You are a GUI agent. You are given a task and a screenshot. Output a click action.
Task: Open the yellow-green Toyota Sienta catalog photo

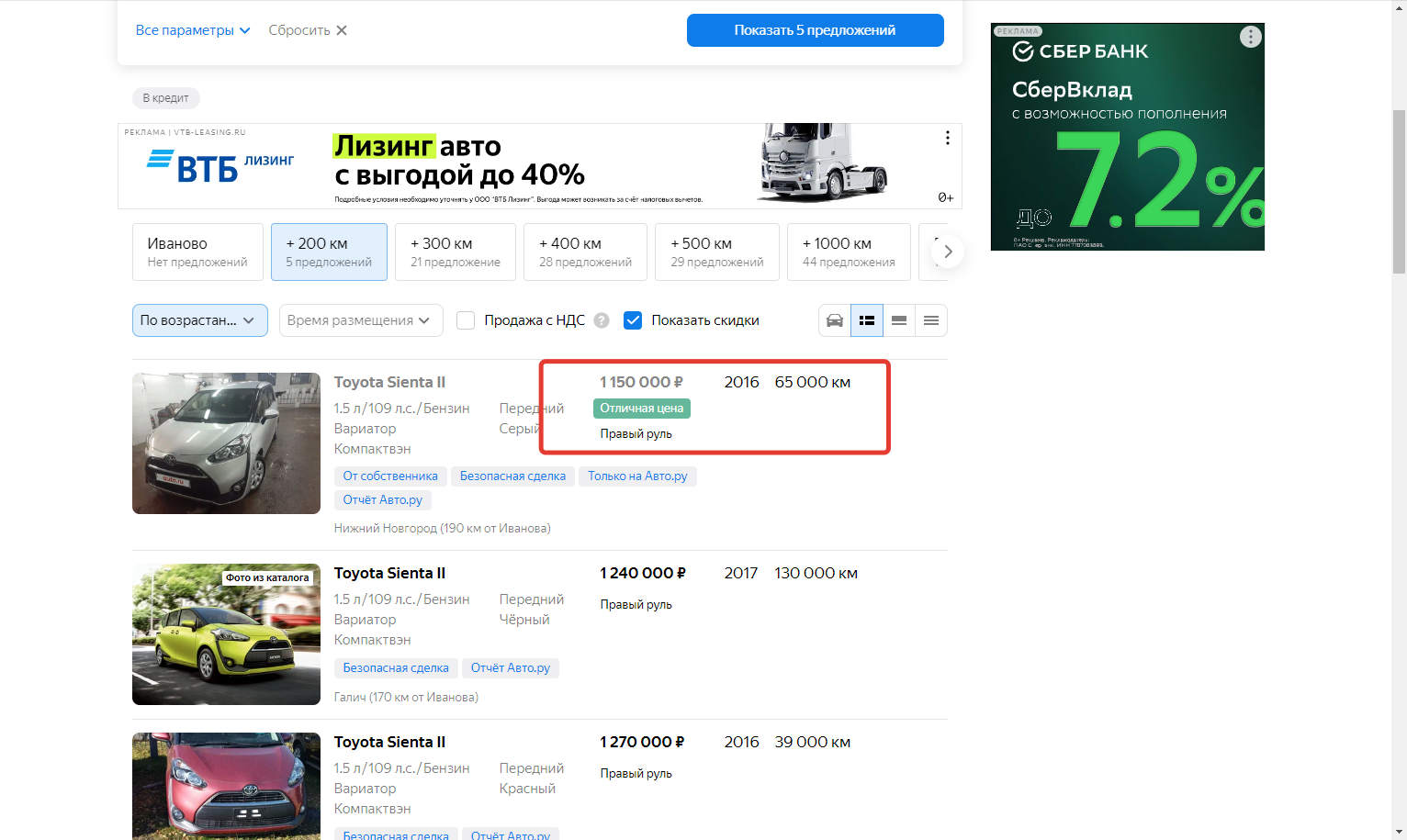pos(226,634)
